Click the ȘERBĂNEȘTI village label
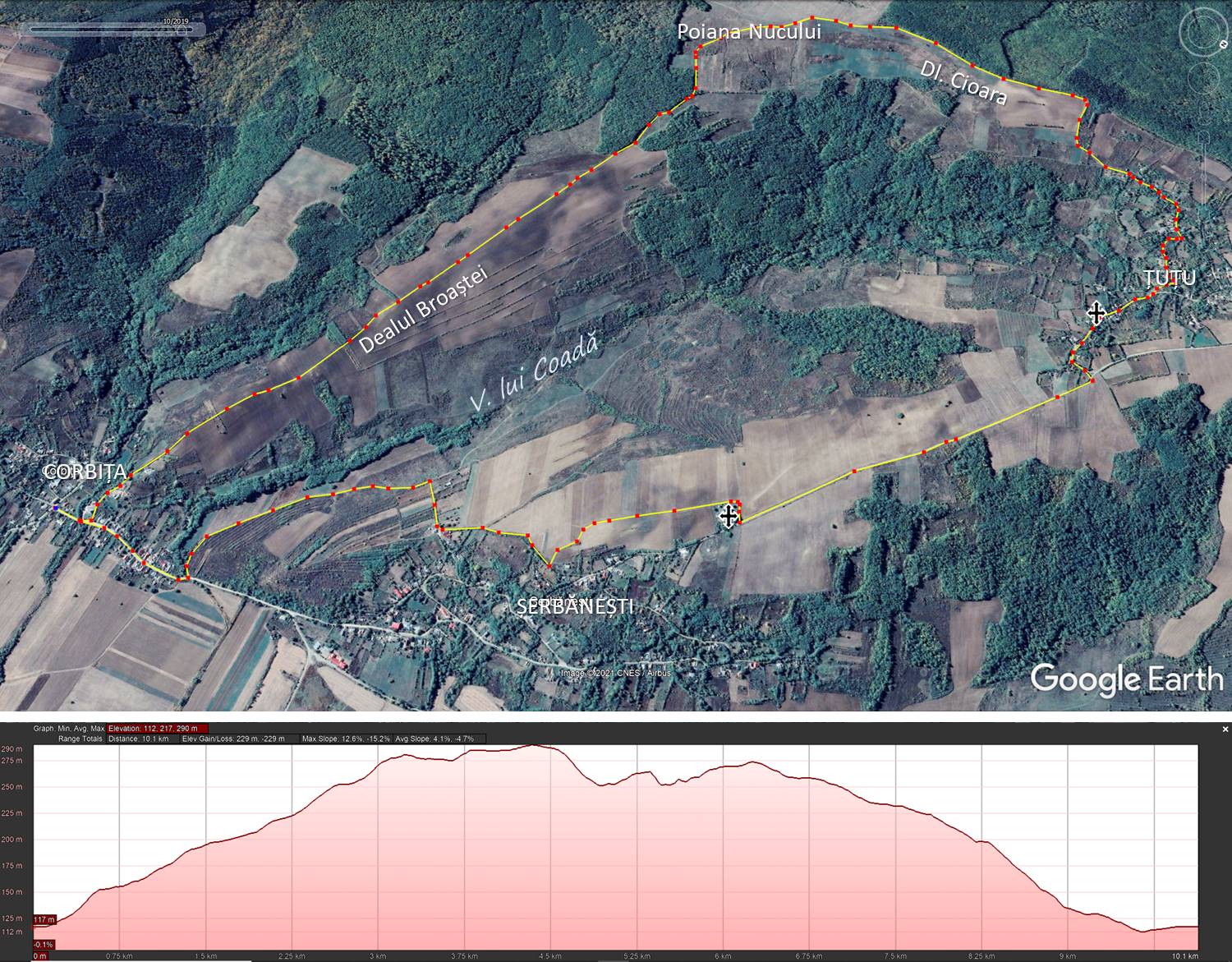Viewport: 1232px width, 962px height. click(x=576, y=607)
